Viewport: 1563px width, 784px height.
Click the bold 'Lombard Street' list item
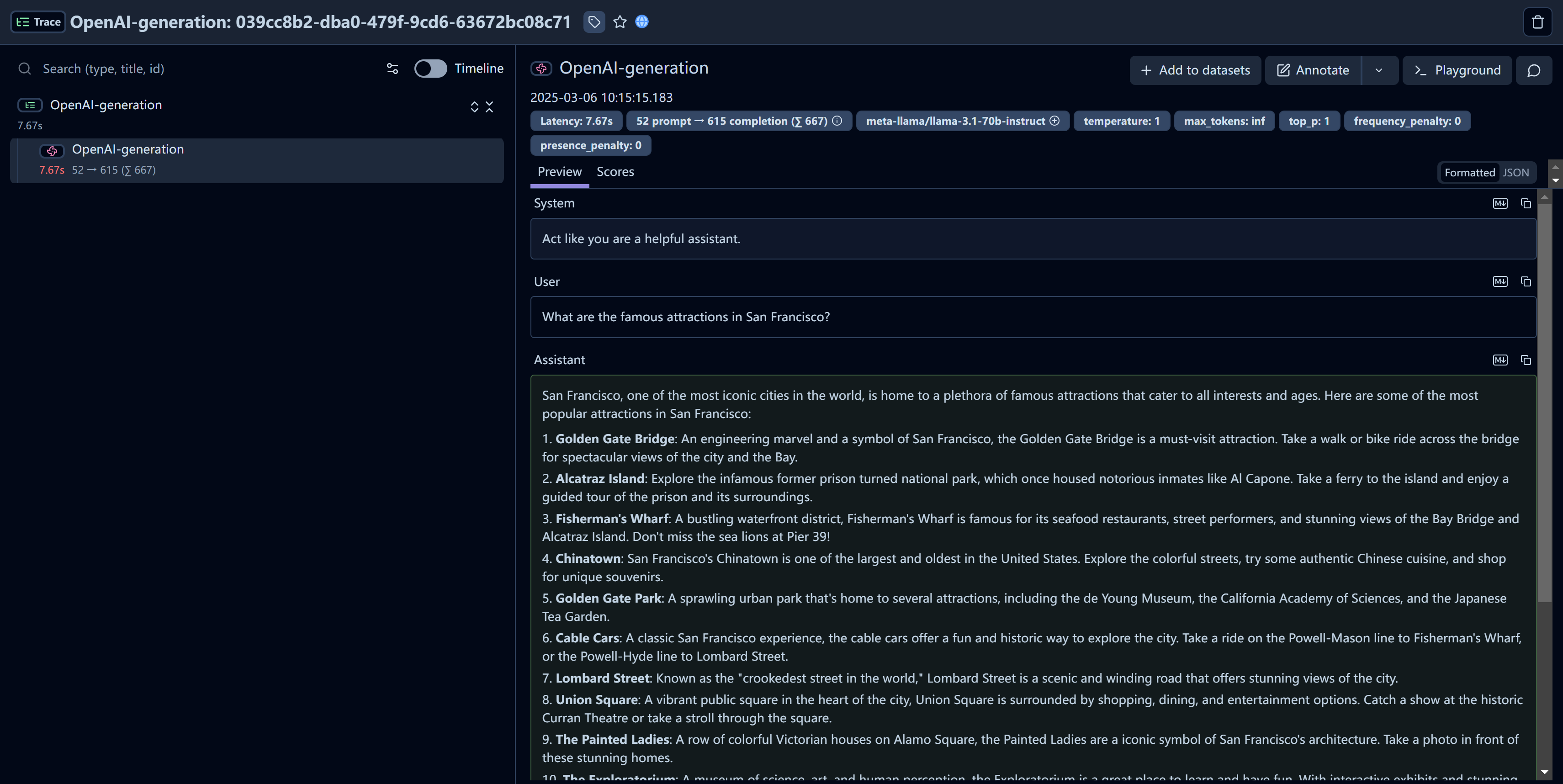click(602, 678)
